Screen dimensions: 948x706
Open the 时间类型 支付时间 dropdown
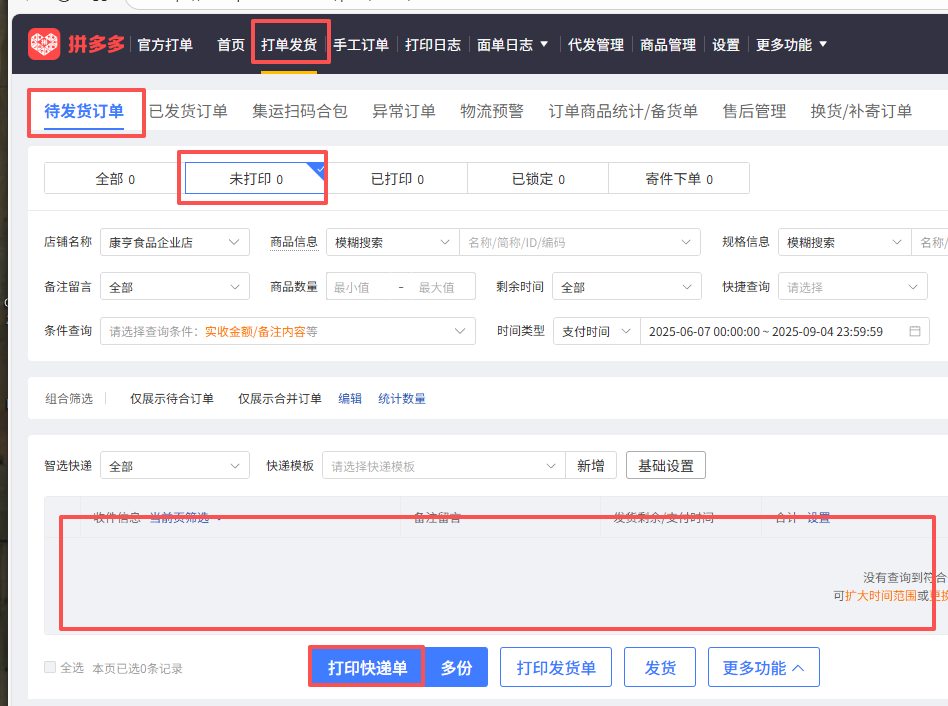click(x=597, y=331)
